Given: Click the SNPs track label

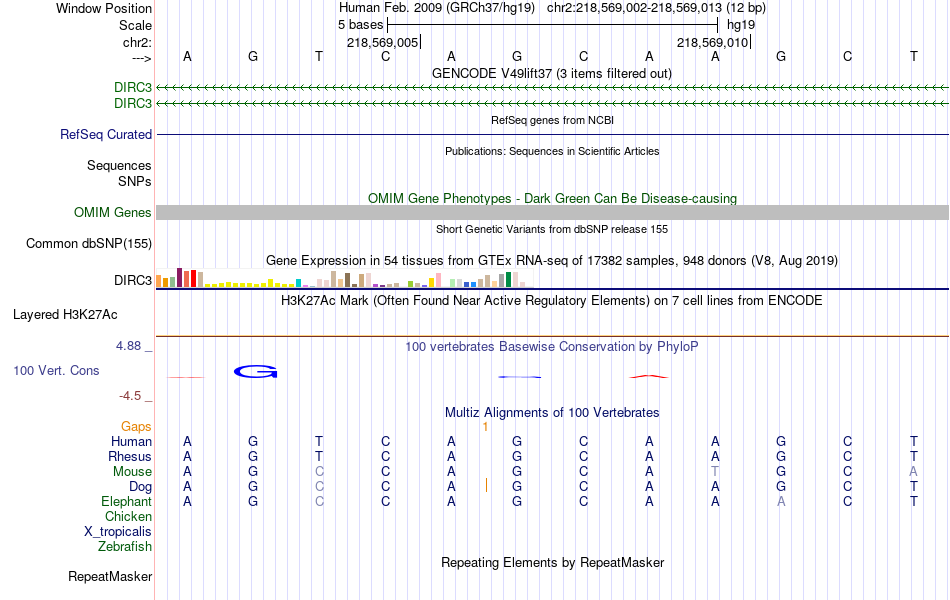Looking at the screenshot, I should (x=135, y=181).
